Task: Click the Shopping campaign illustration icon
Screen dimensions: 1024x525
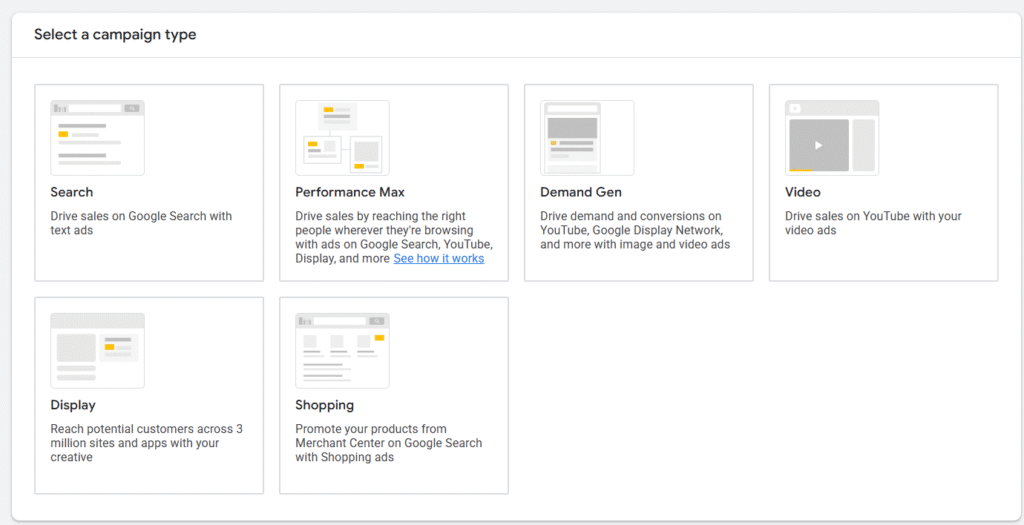Action: [x=342, y=351]
